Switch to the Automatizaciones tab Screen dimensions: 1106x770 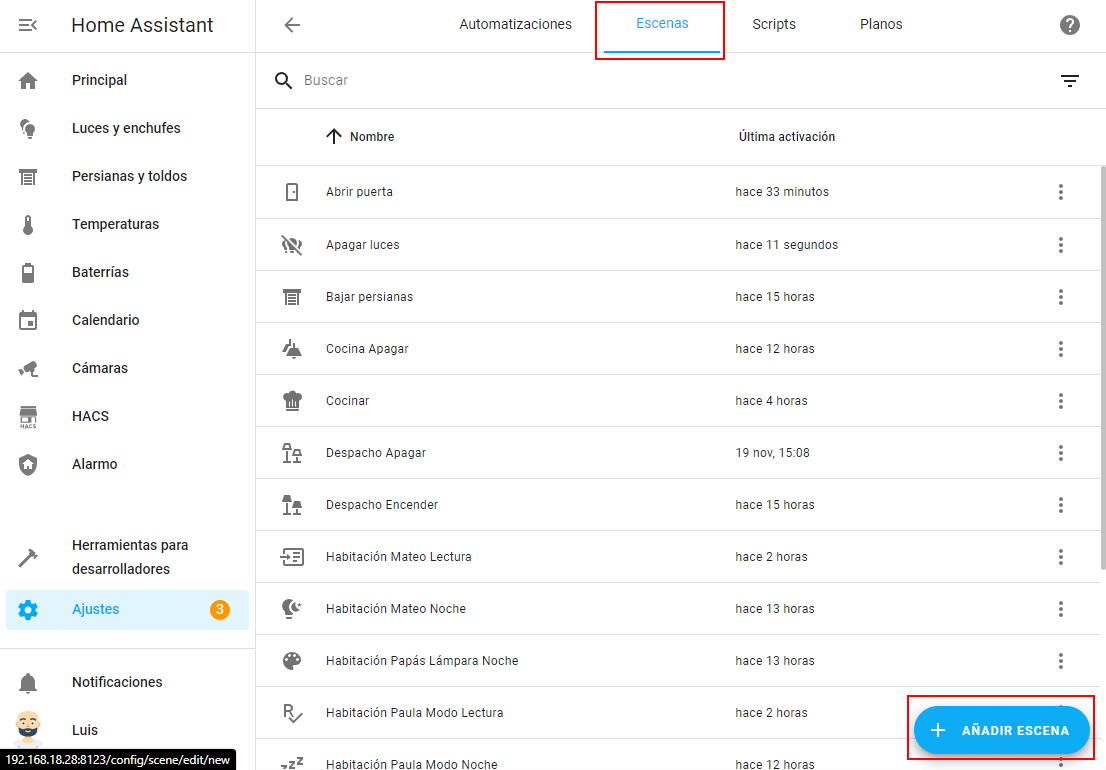tap(515, 25)
